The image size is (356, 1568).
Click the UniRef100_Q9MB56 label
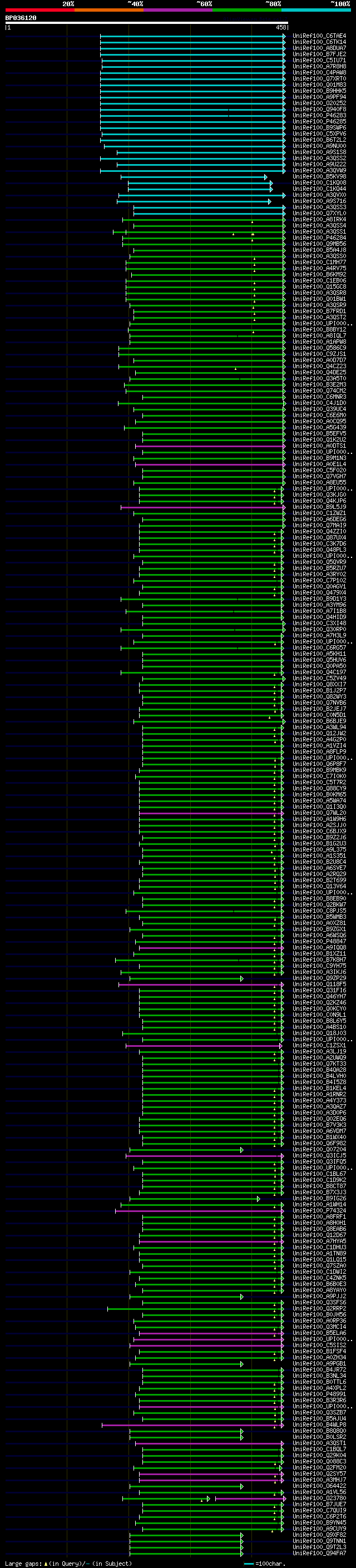click(319, 244)
